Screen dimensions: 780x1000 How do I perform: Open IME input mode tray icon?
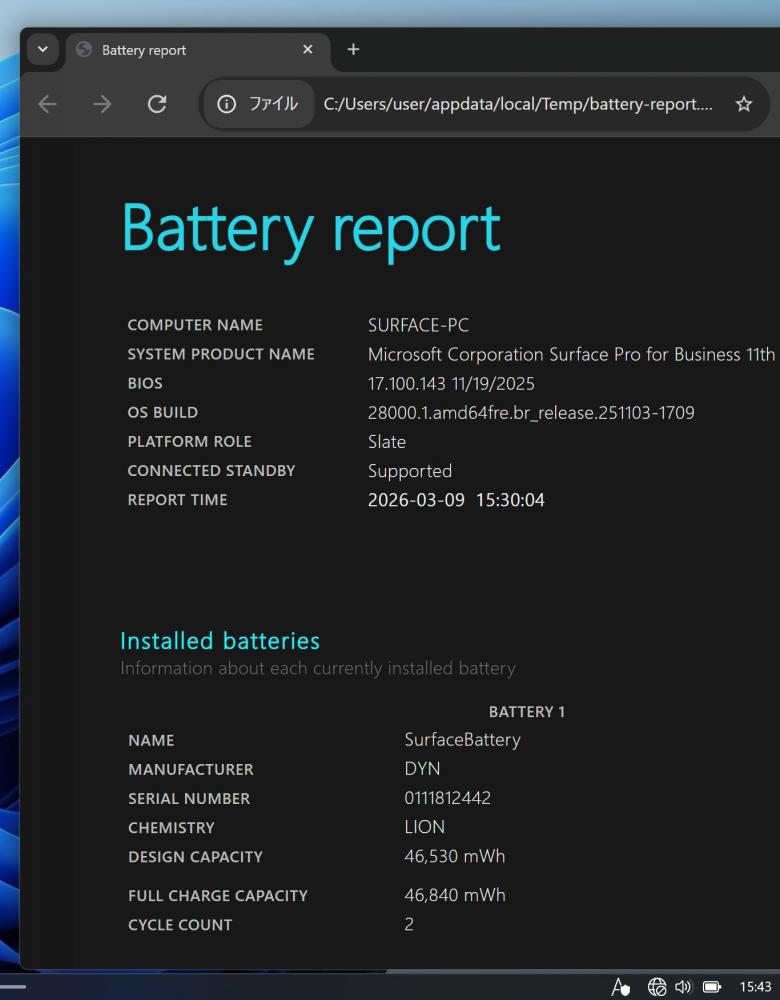click(621, 987)
